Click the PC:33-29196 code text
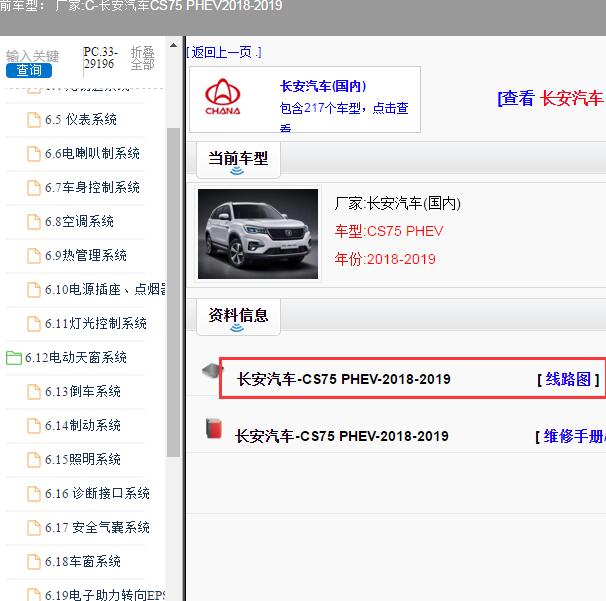 tap(100, 58)
